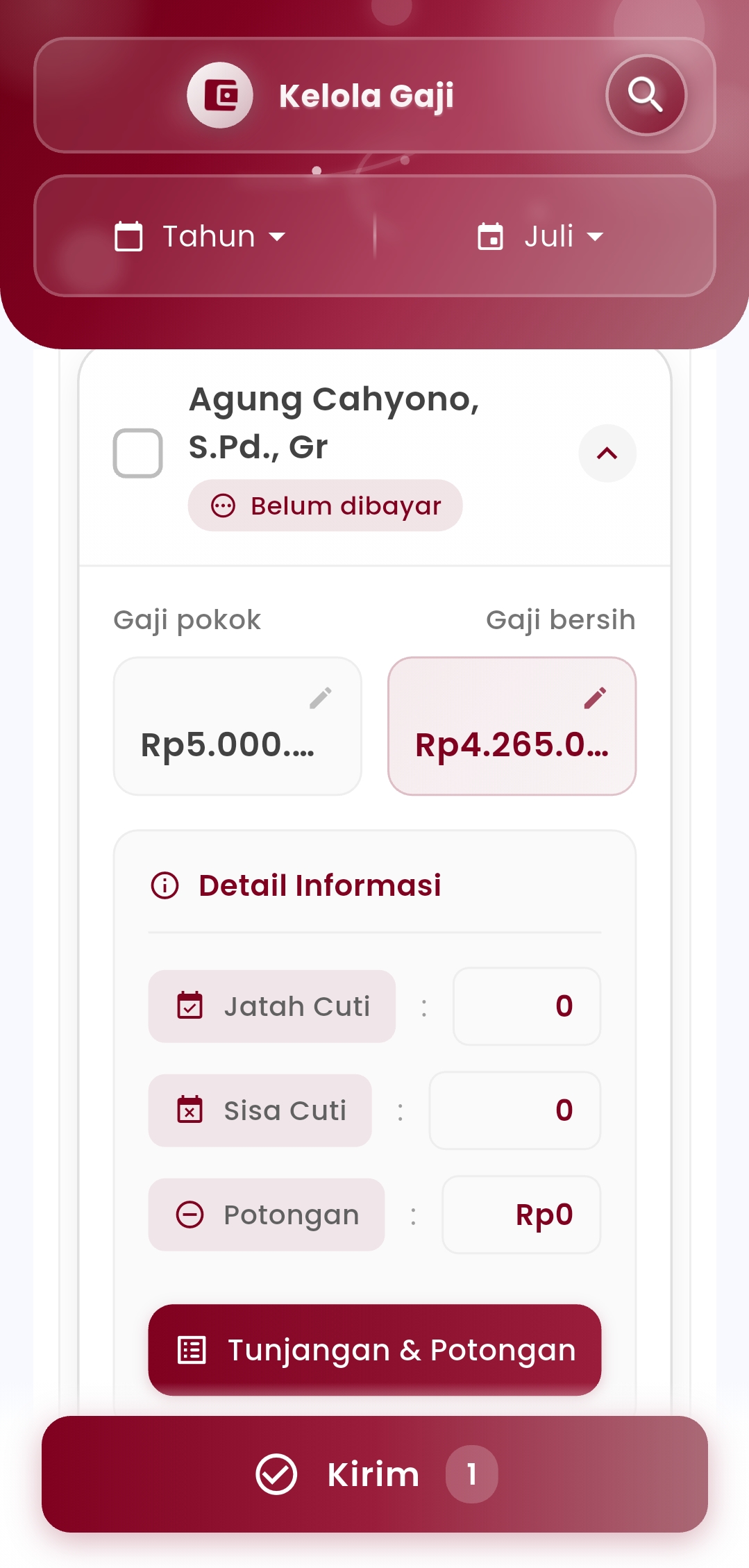Click the Sisa Cuti value field

515,1110
